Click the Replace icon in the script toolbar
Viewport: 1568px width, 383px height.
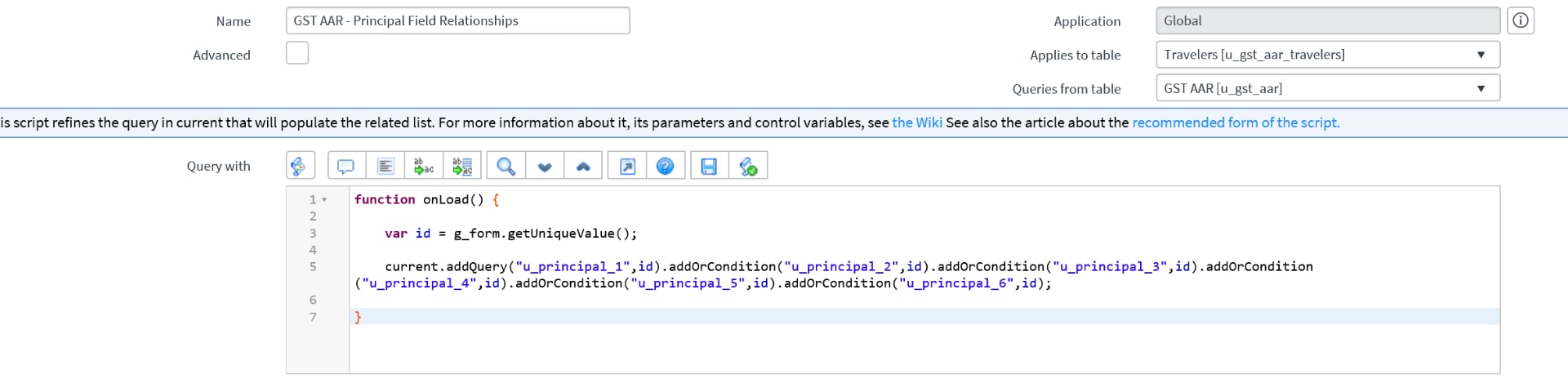(424, 166)
